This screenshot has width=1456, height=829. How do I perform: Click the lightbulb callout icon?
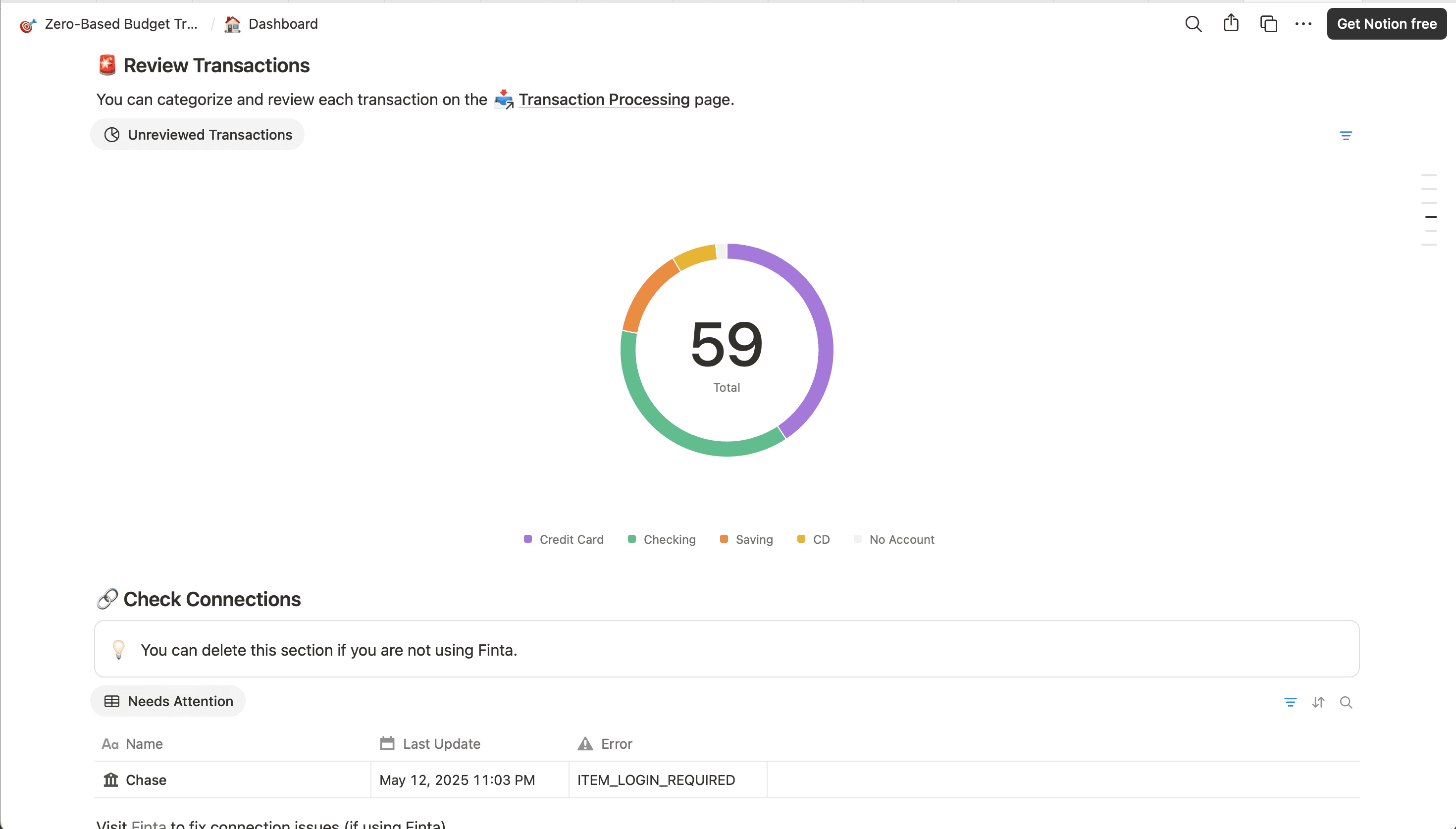click(x=118, y=649)
